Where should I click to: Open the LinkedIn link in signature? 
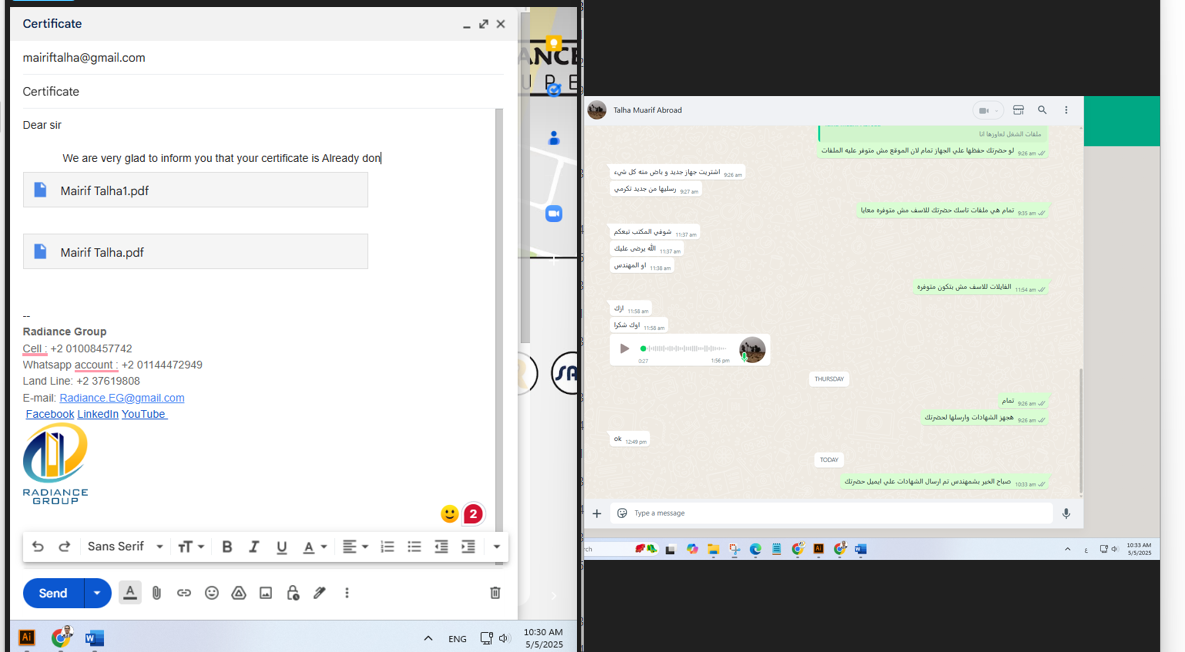click(x=97, y=414)
